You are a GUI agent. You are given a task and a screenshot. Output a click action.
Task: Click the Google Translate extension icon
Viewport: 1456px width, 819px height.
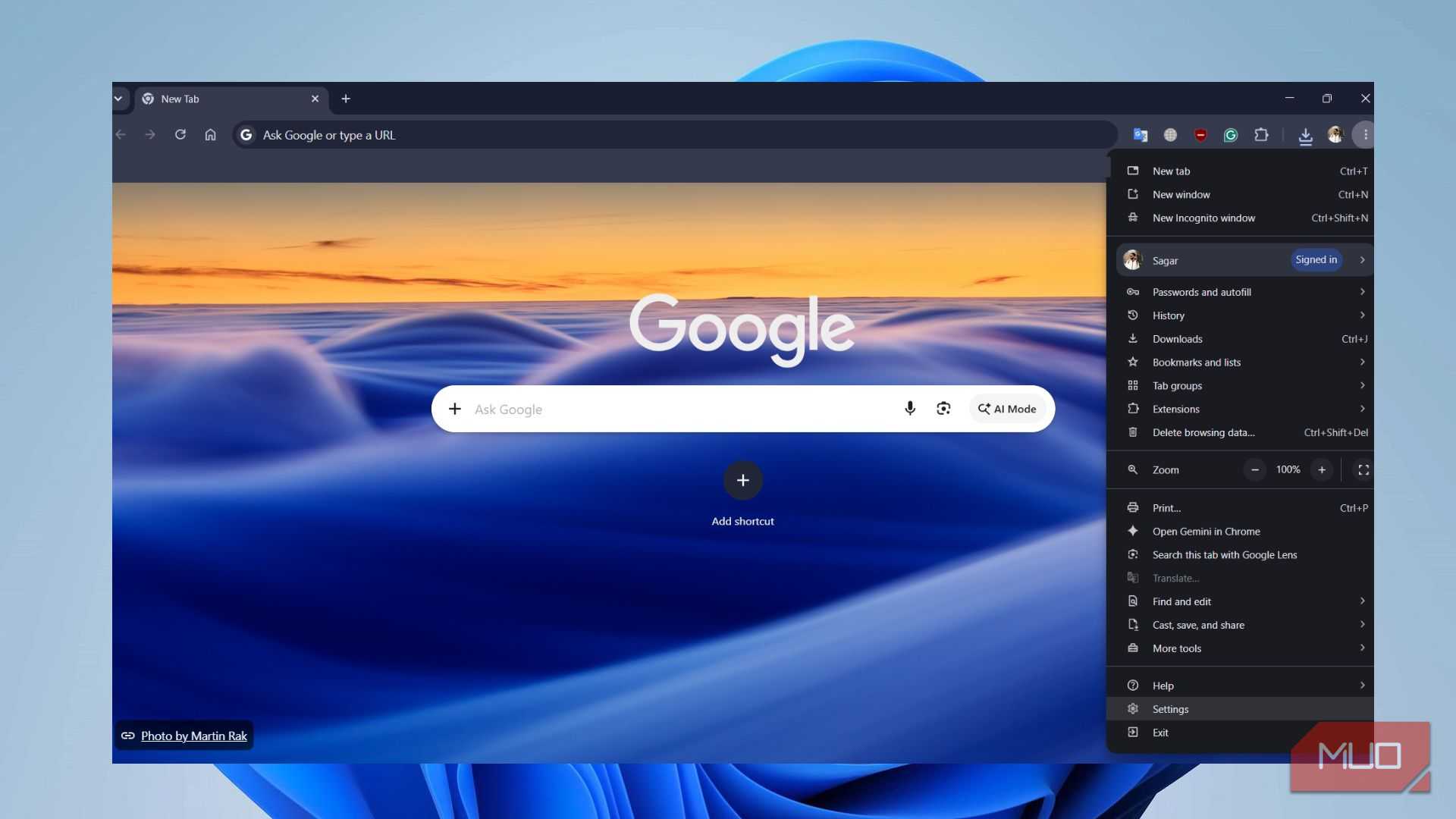tap(1140, 135)
